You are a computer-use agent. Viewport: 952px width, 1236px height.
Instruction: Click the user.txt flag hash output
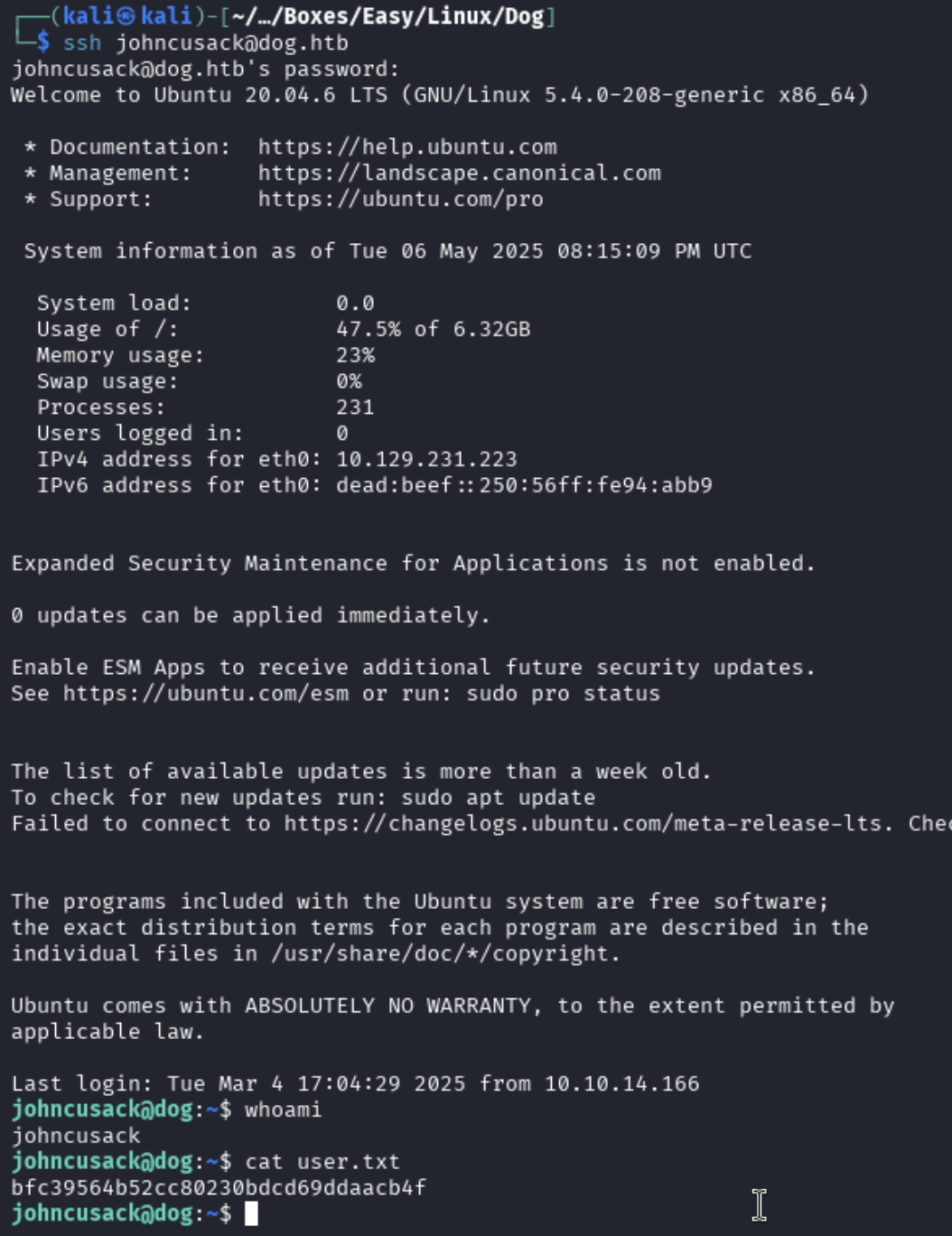click(219, 1188)
